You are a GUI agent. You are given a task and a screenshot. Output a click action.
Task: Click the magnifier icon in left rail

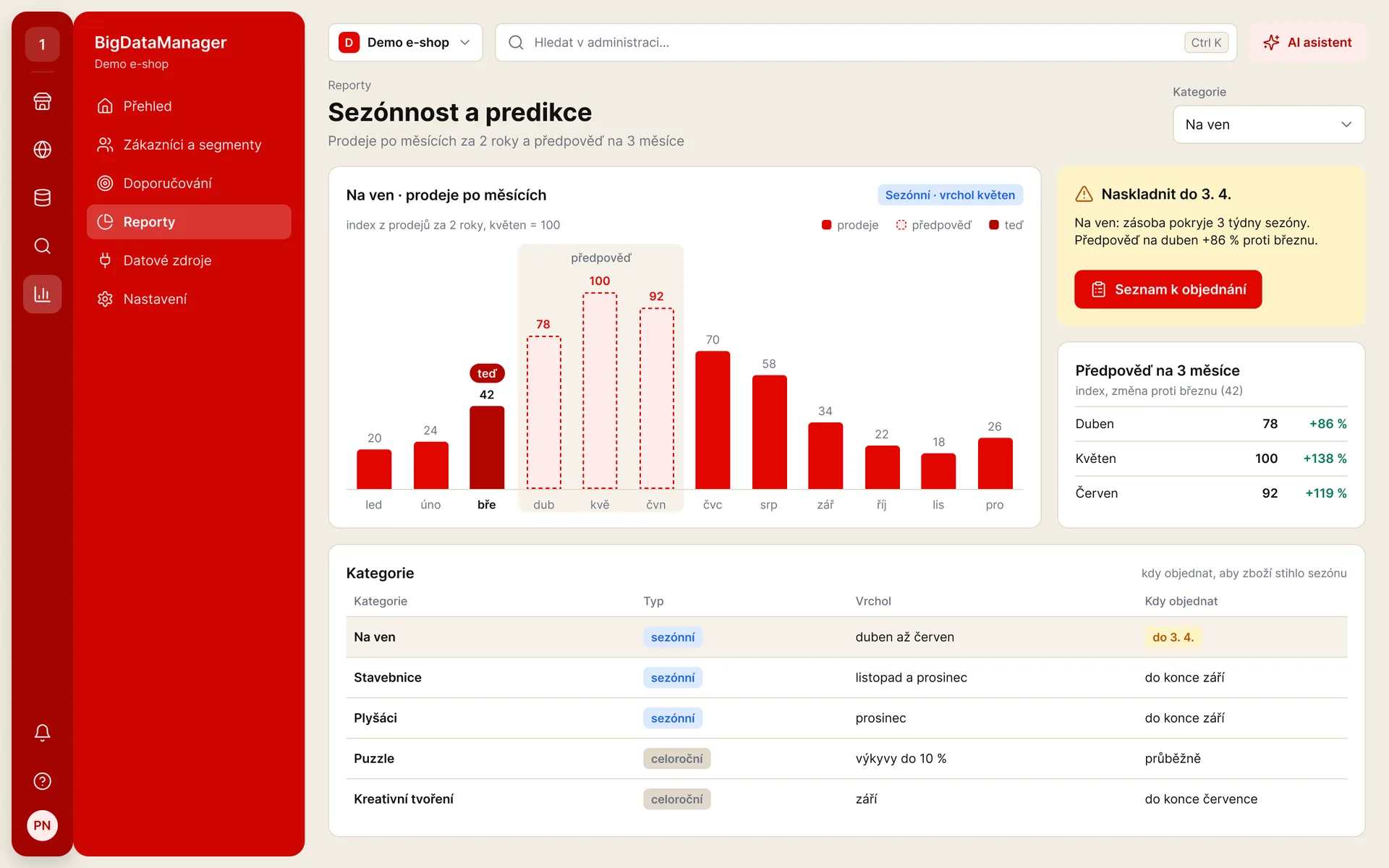tap(42, 246)
